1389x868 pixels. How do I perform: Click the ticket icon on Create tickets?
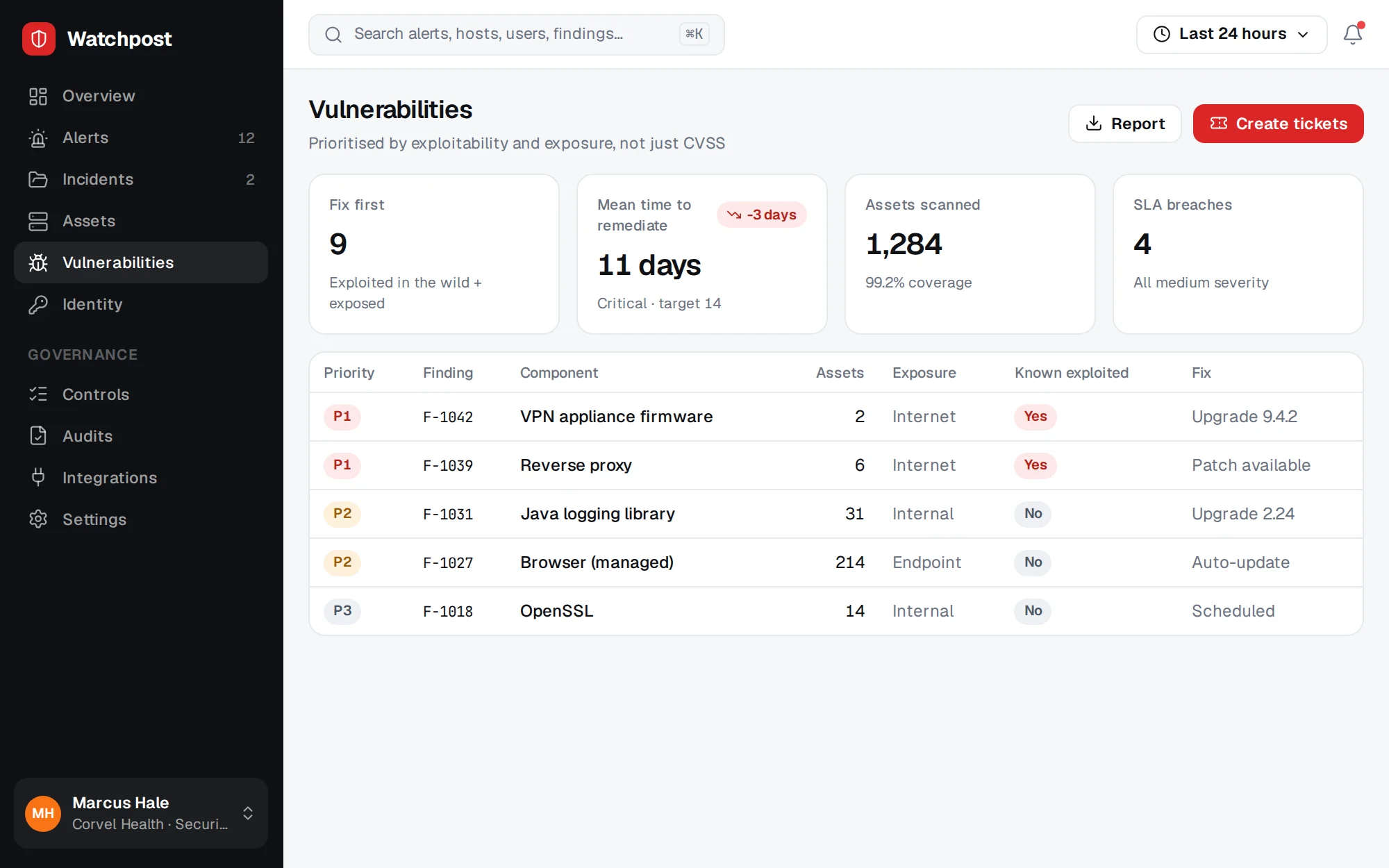click(x=1219, y=124)
